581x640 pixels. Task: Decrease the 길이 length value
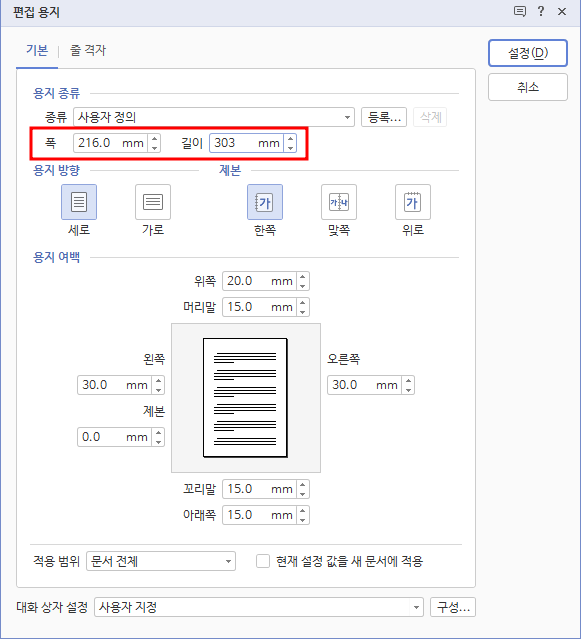(x=290, y=148)
